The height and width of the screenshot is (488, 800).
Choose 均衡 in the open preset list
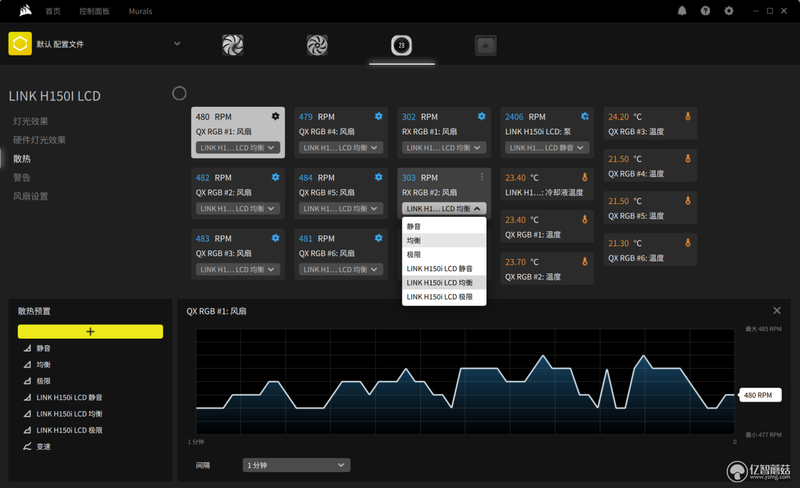444,240
